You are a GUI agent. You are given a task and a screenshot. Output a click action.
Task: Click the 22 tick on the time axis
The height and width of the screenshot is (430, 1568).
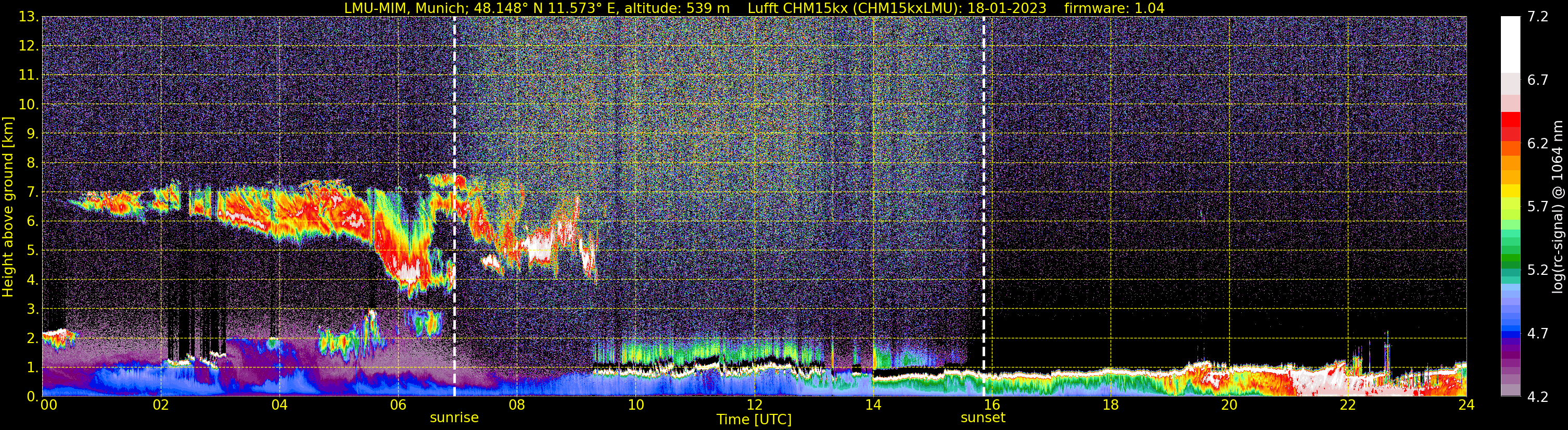(1348, 406)
